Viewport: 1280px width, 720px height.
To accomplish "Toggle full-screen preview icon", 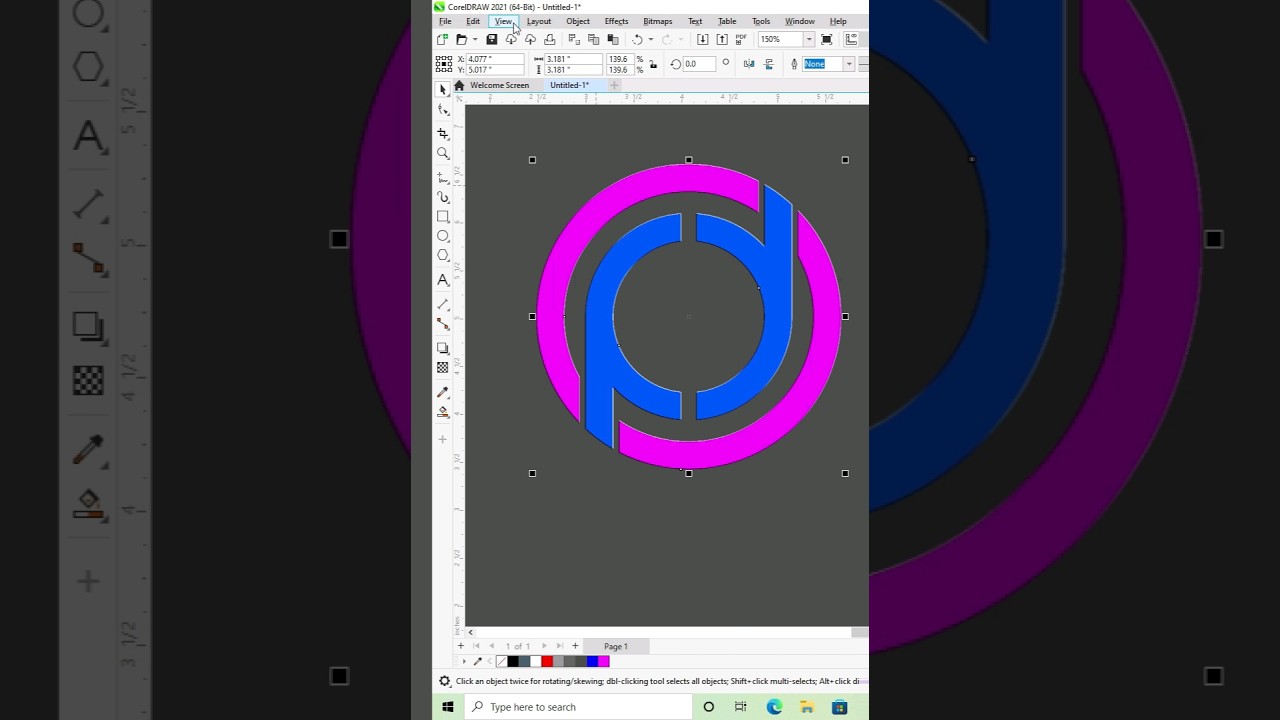I will (827, 39).
